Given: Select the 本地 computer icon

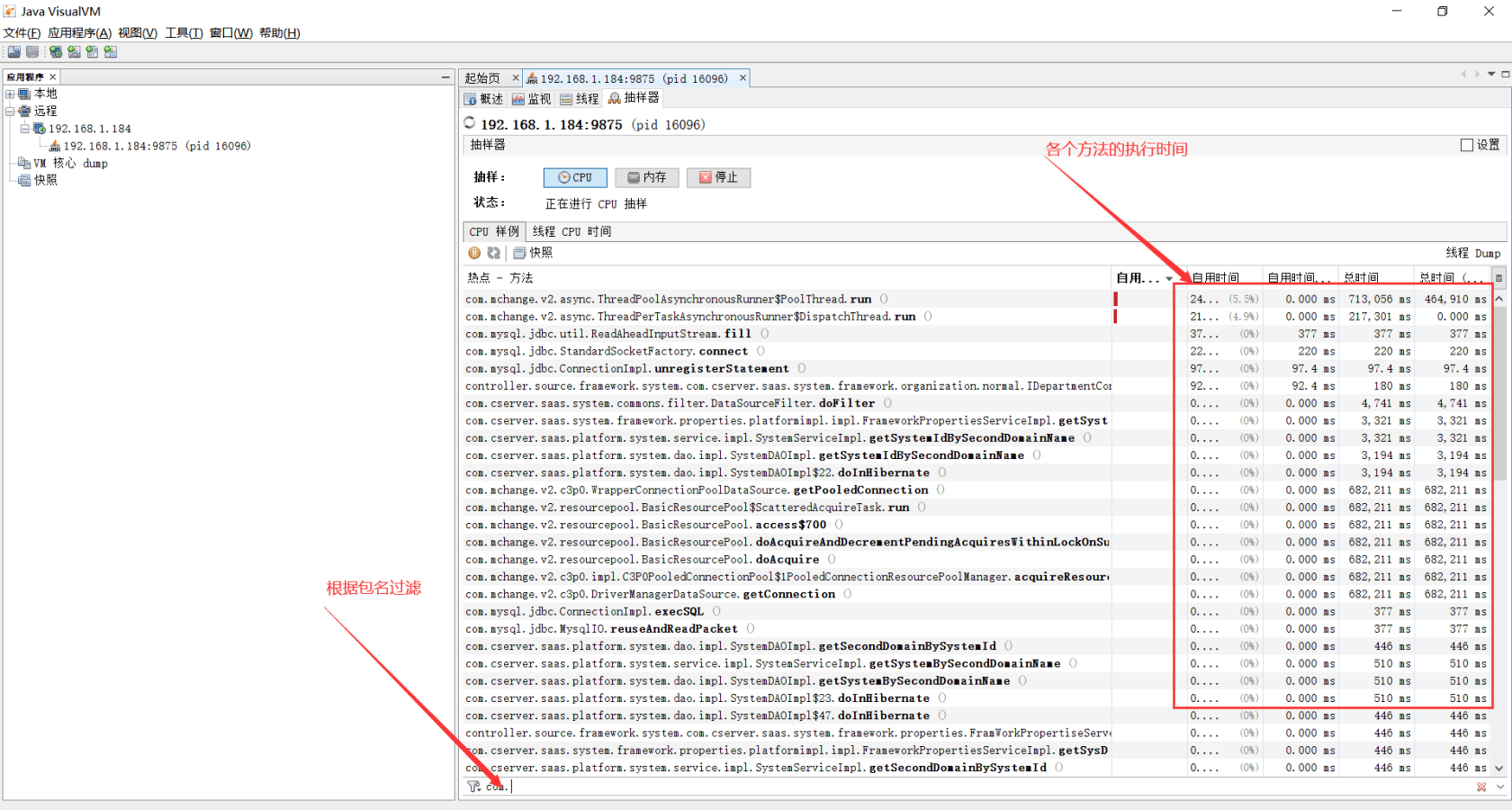Looking at the screenshot, I should (x=24, y=94).
